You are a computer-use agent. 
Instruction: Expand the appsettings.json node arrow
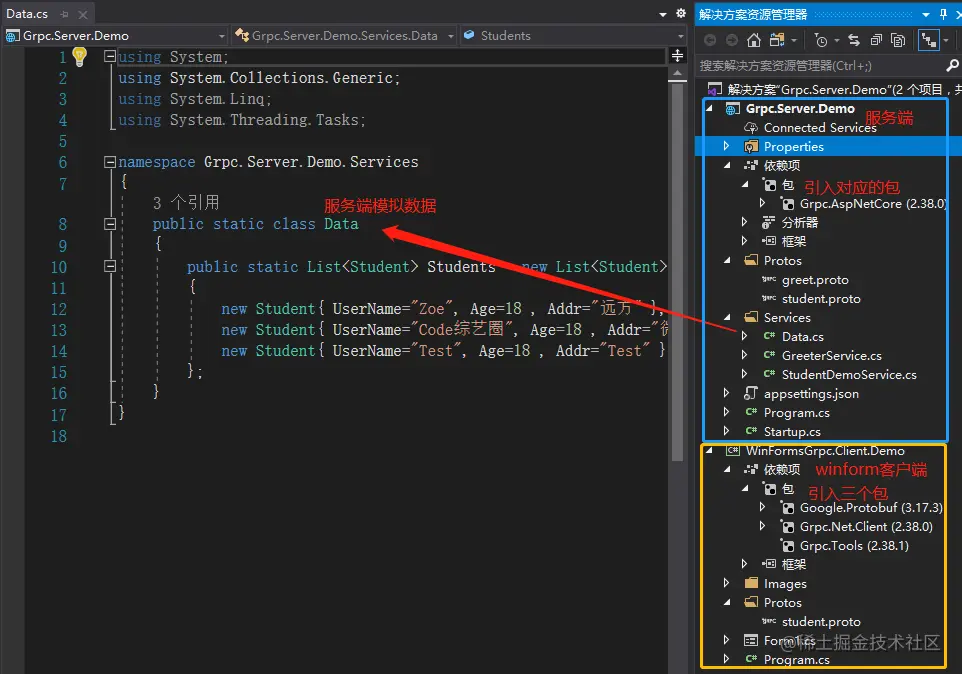727,393
